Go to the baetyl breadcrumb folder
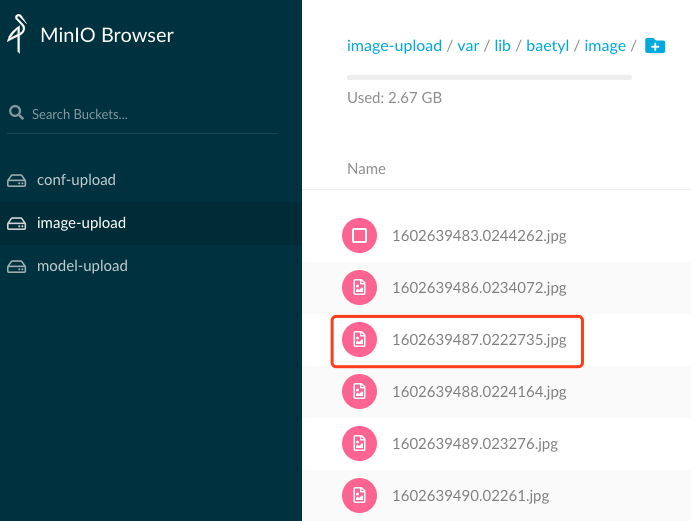691x521 pixels. coord(547,46)
